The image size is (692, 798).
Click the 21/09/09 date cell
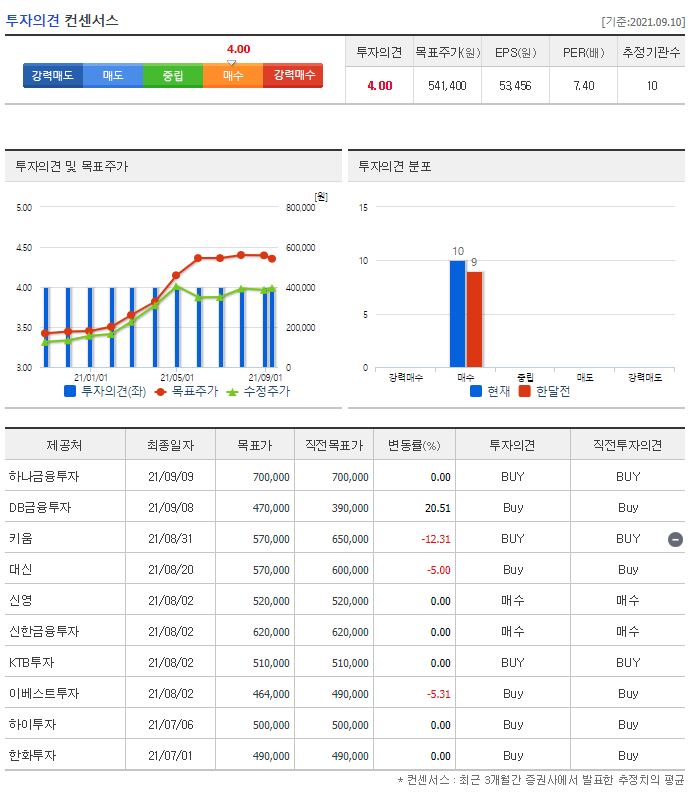[170, 477]
